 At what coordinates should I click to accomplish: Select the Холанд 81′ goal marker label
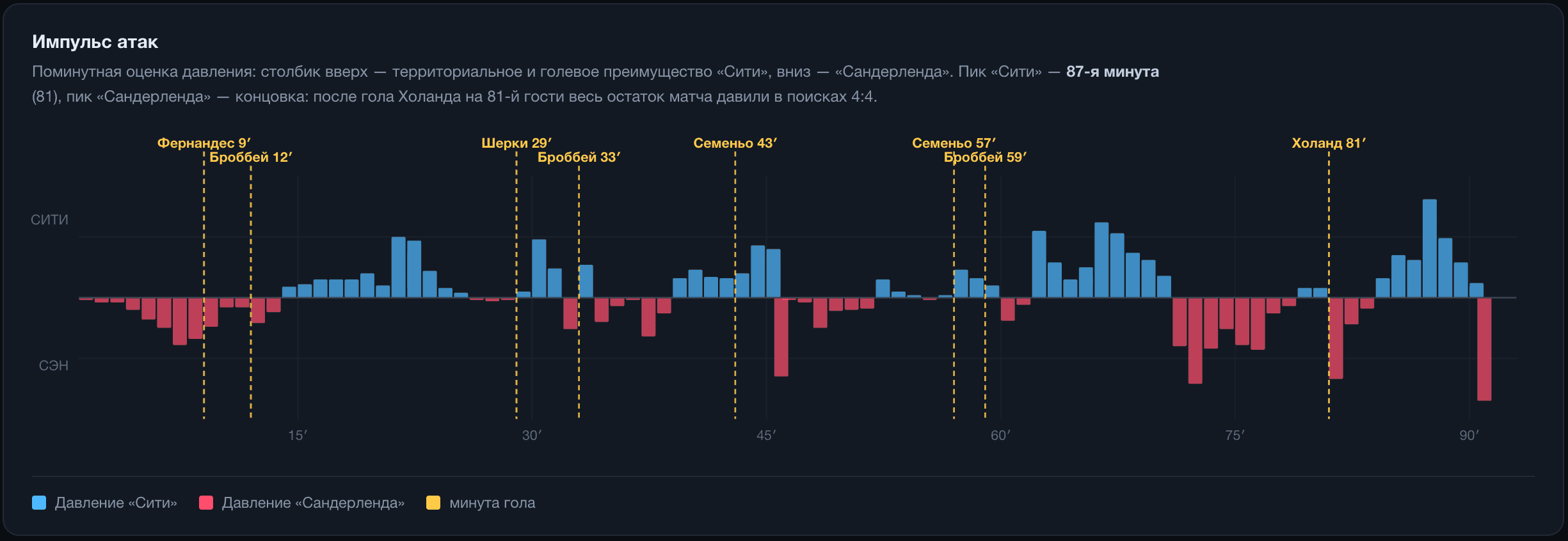click(x=1329, y=143)
